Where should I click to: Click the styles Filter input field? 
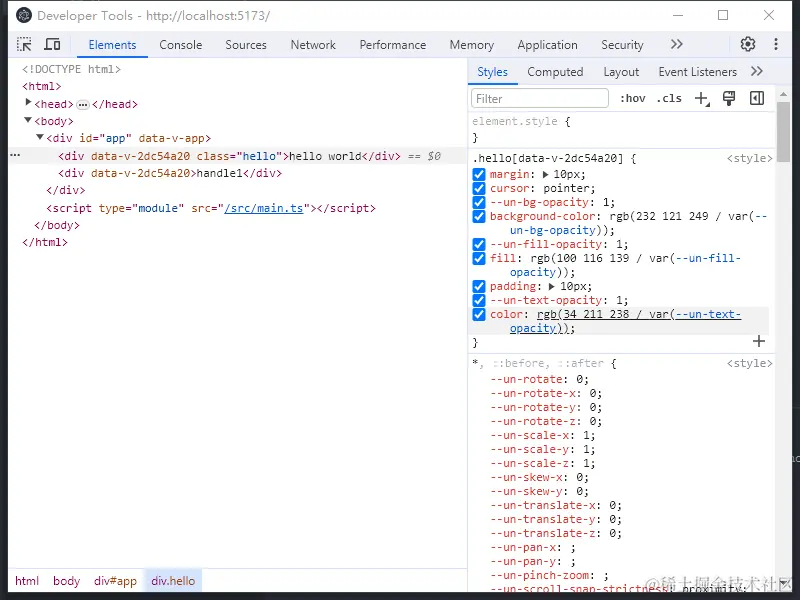pos(540,98)
